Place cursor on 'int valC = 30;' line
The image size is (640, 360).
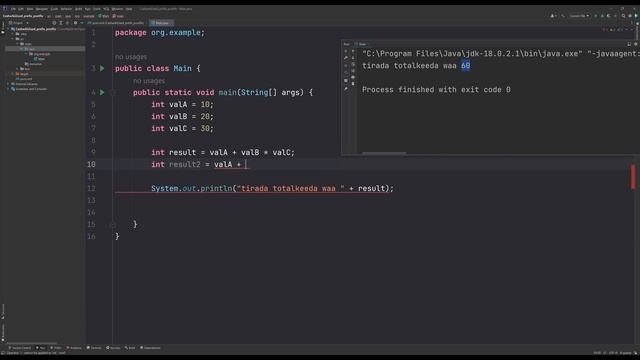click(x=182, y=129)
